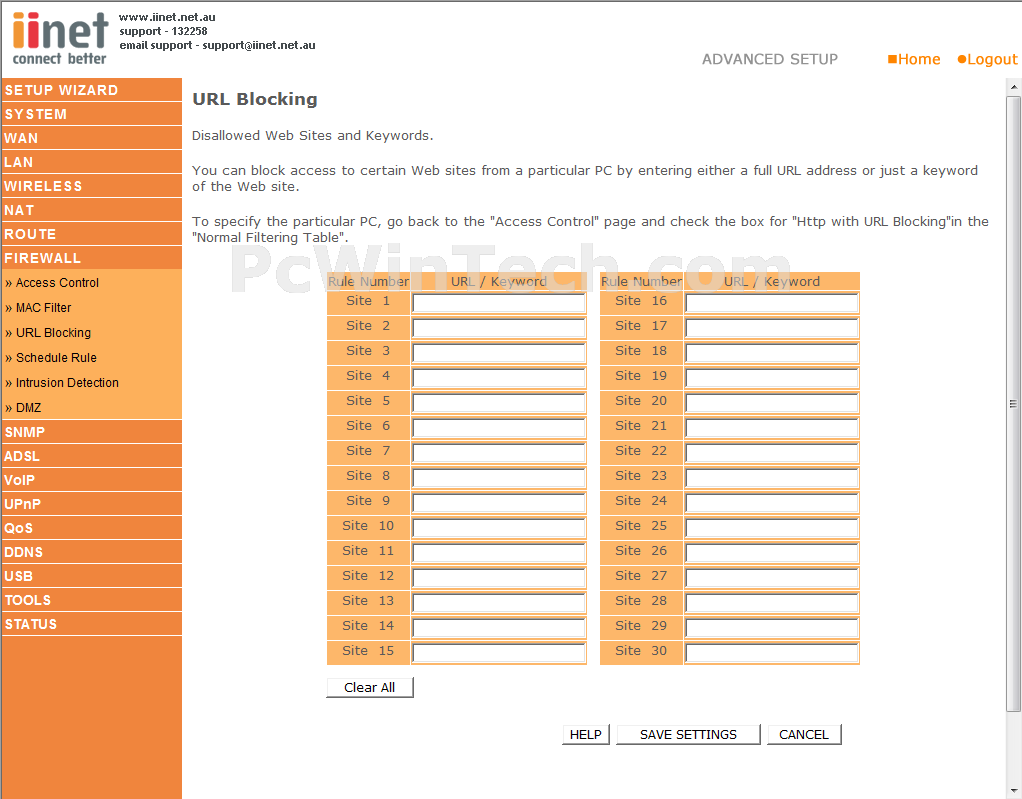This screenshot has height=799, width=1022.
Task: Open the SYSTEM menu section
Action: click(x=91, y=114)
